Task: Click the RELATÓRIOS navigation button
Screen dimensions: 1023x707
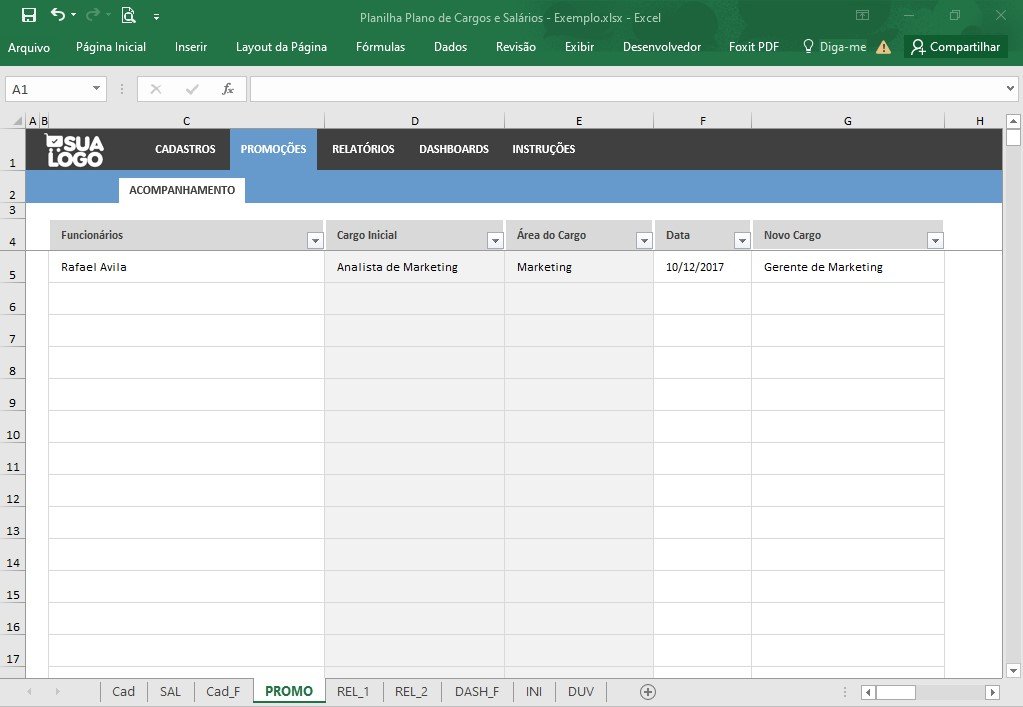Action: (x=363, y=149)
